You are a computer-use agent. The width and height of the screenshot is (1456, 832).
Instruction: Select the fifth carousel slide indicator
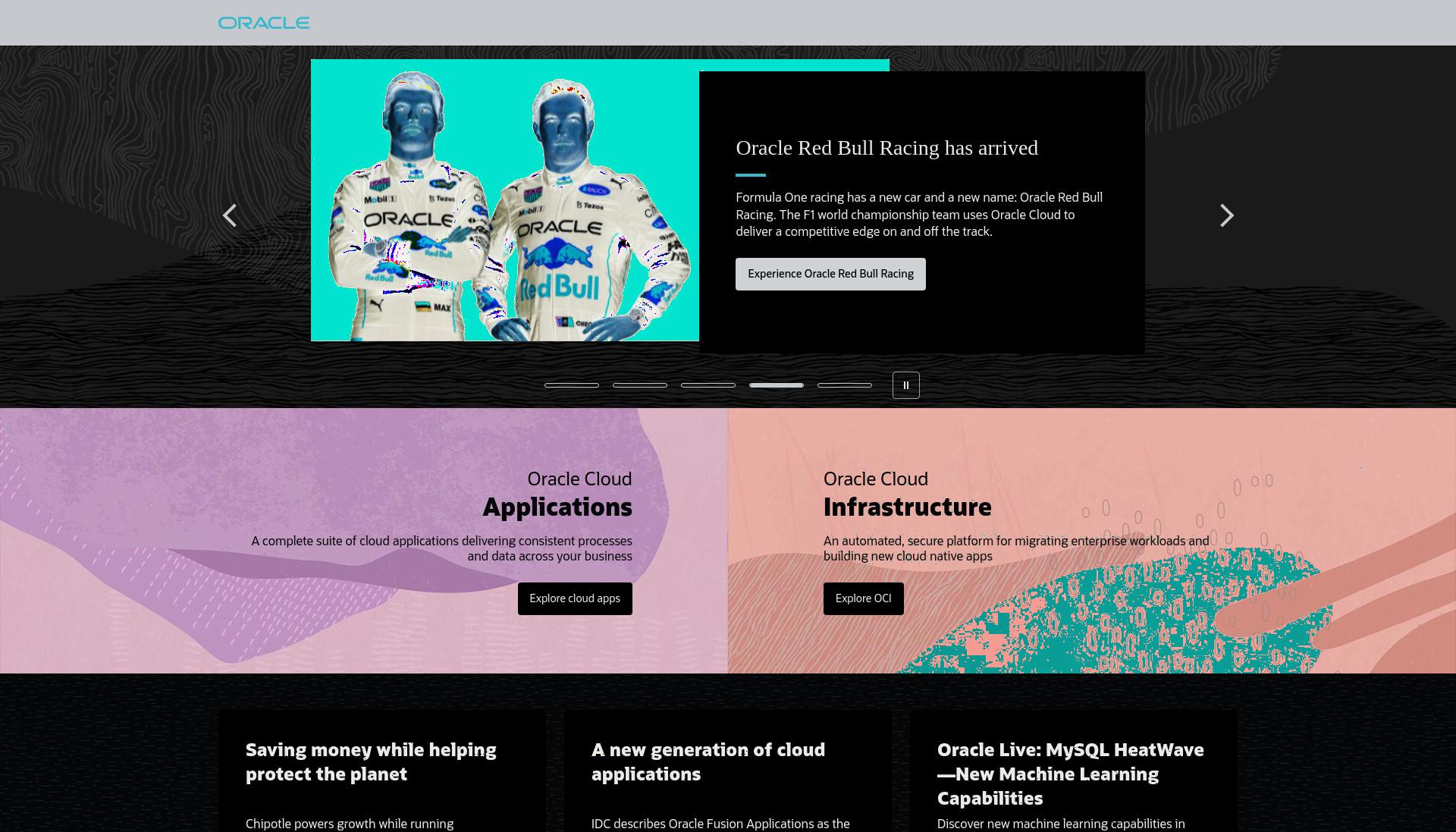tap(845, 385)
